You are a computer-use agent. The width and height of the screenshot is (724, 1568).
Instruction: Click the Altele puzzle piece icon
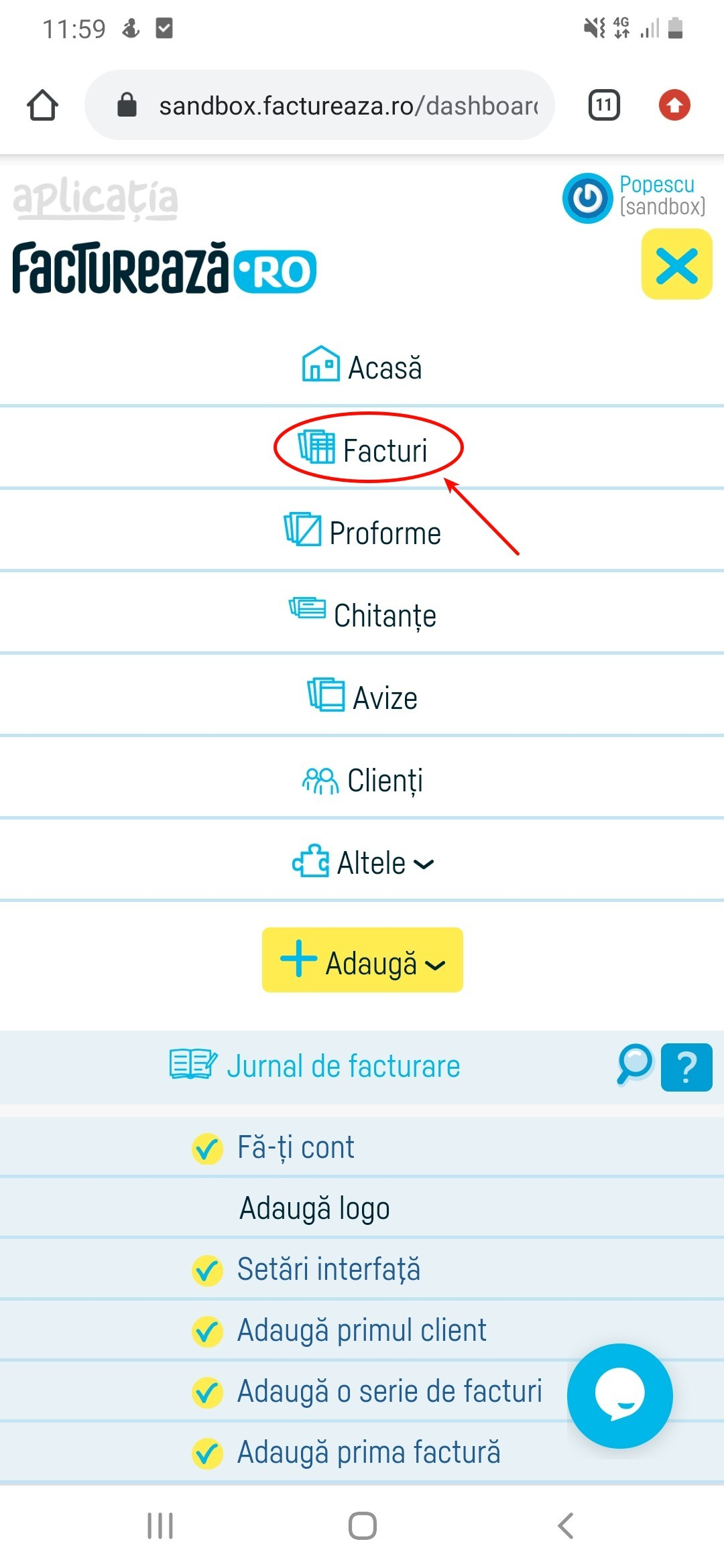tap(310, 862)
